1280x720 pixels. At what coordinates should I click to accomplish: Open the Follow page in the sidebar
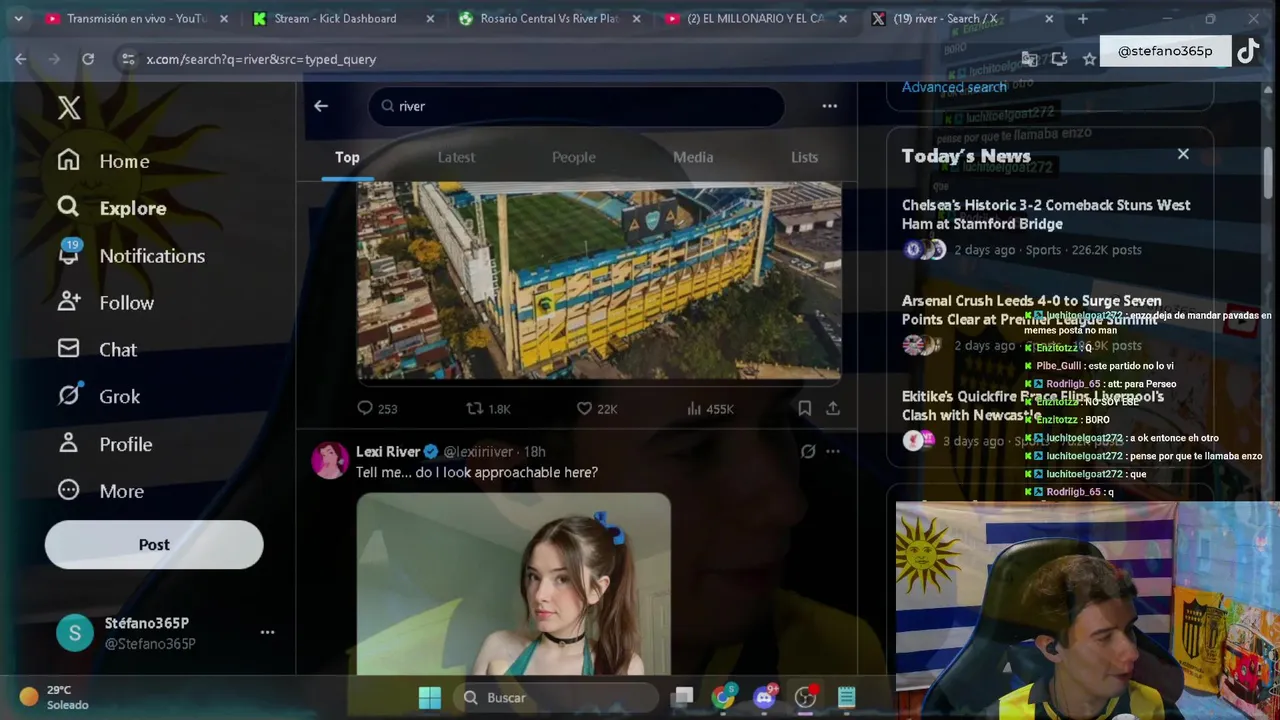pos(106,302)
